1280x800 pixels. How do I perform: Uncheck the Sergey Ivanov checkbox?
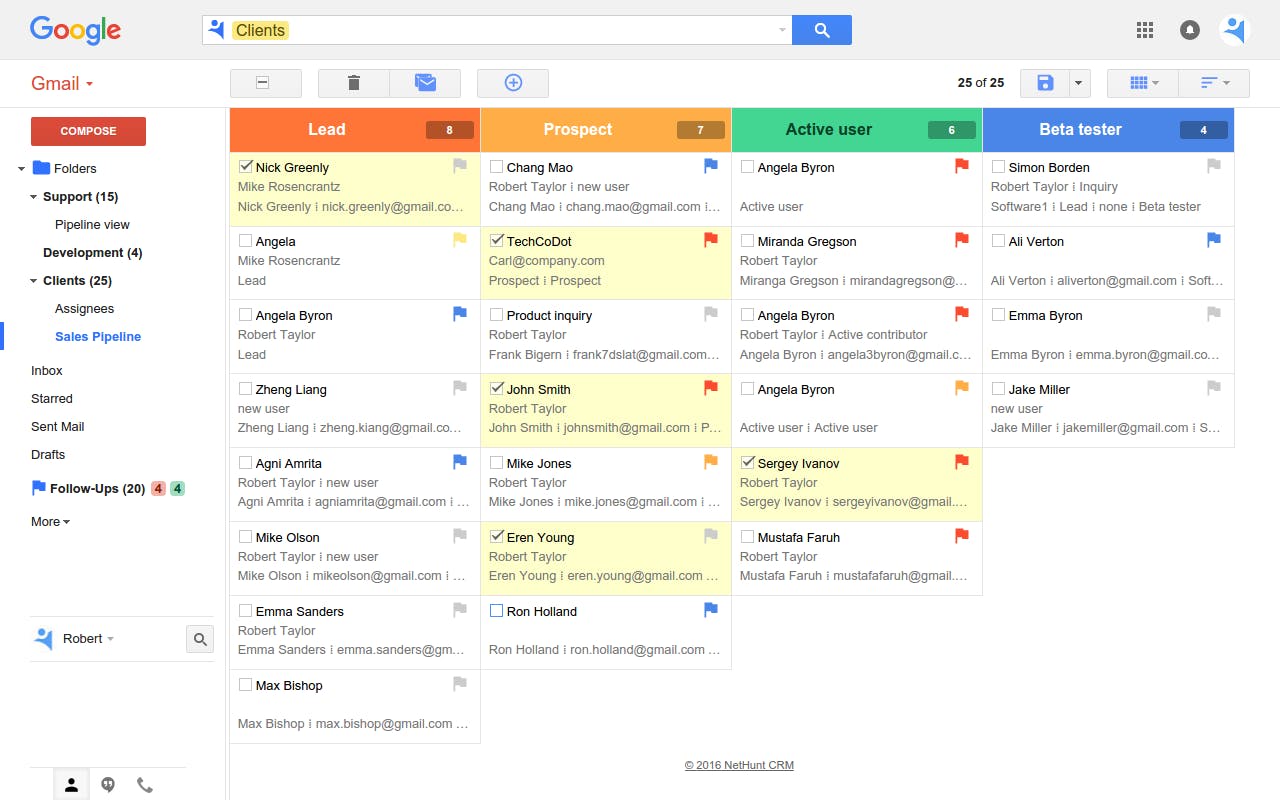pyautogui.click(x=747, y=462)
